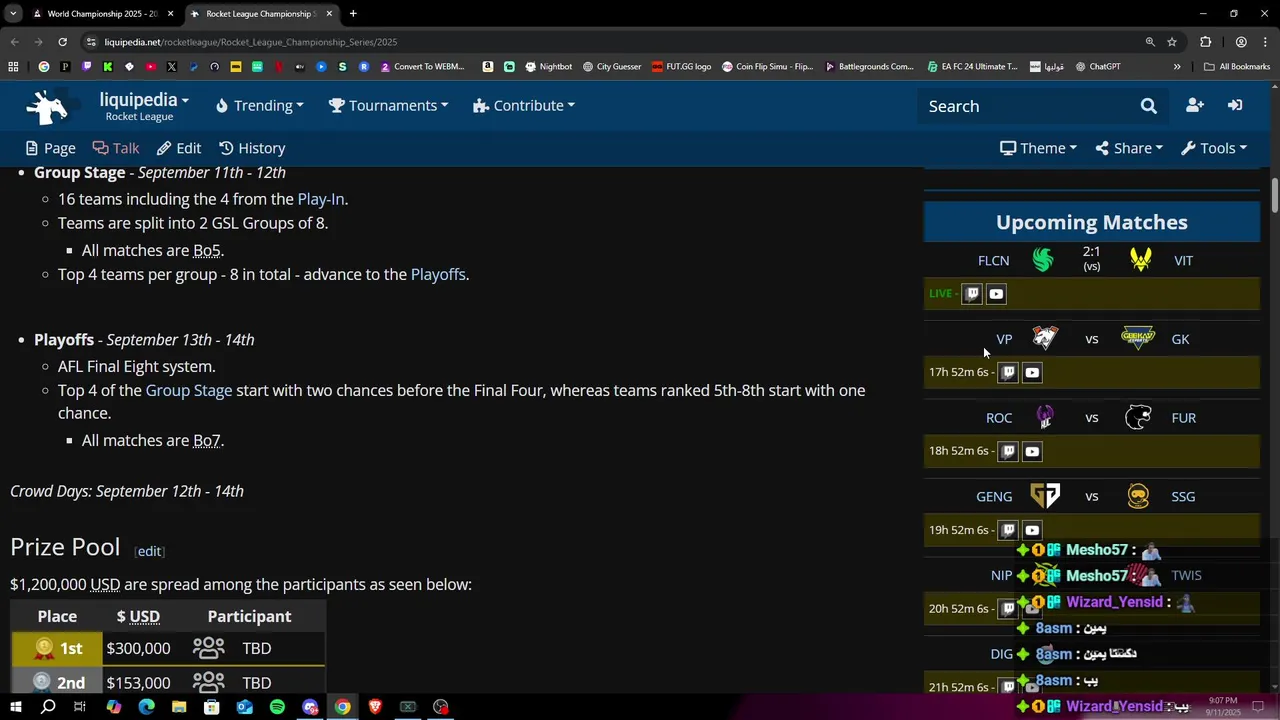The height and width of the screenshot is (720, 1280).
Task: Click the GK team name
Action: (1180, 339)
